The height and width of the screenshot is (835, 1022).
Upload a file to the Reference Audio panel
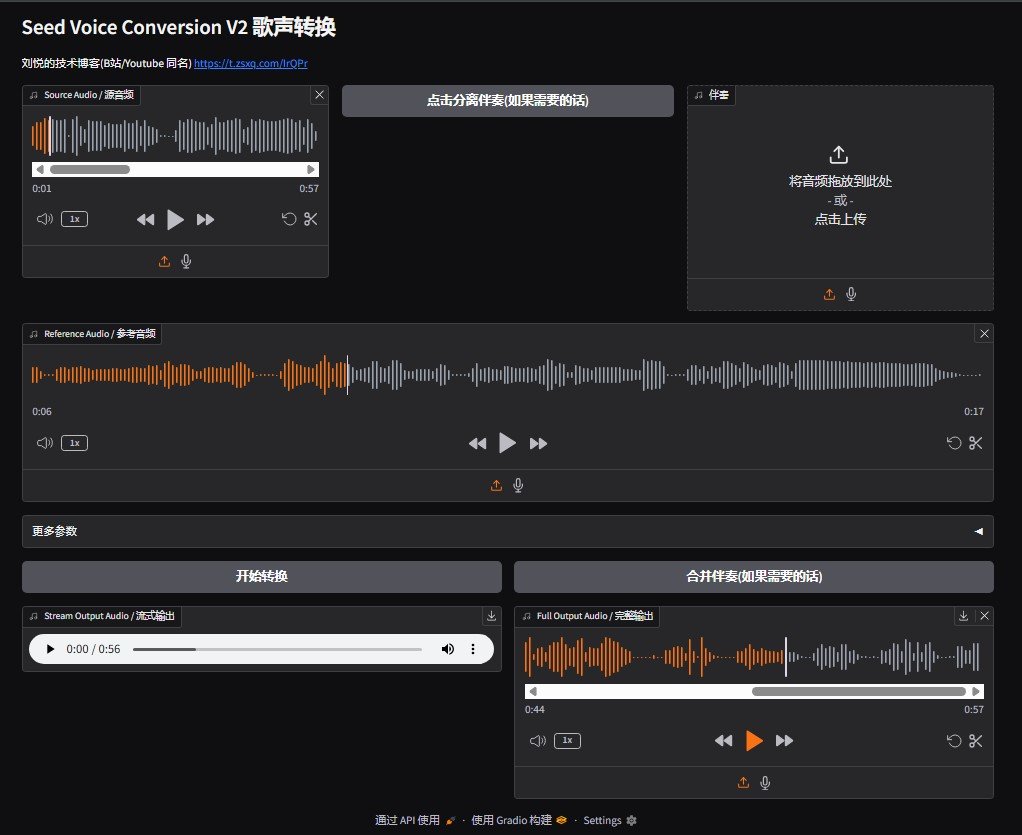[496, 485]
